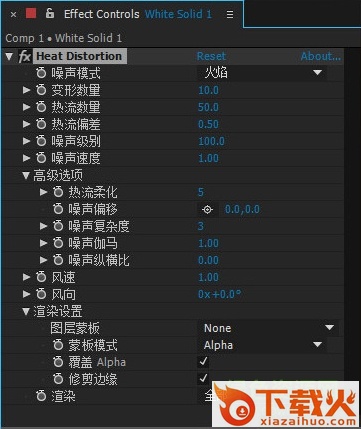361x429 pixels.
Task: Toggle stopwatch for 噪声级别
Action: coord(41,141)
